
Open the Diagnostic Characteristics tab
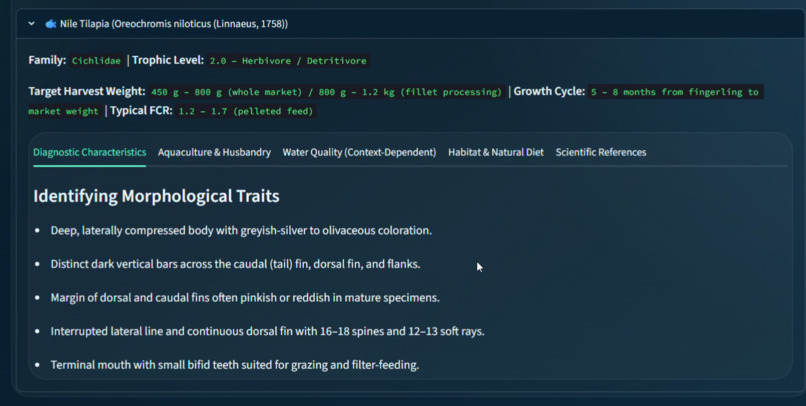tap(89, 152)
